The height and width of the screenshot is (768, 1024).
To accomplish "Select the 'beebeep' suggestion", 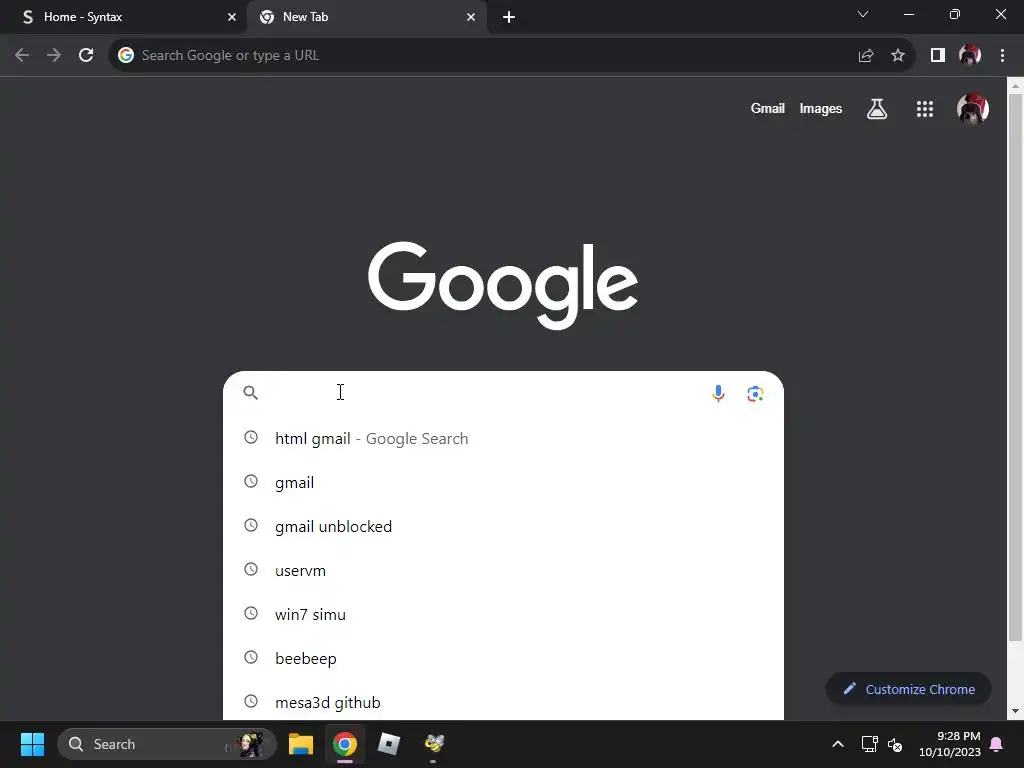I will [x=504, y=658].
